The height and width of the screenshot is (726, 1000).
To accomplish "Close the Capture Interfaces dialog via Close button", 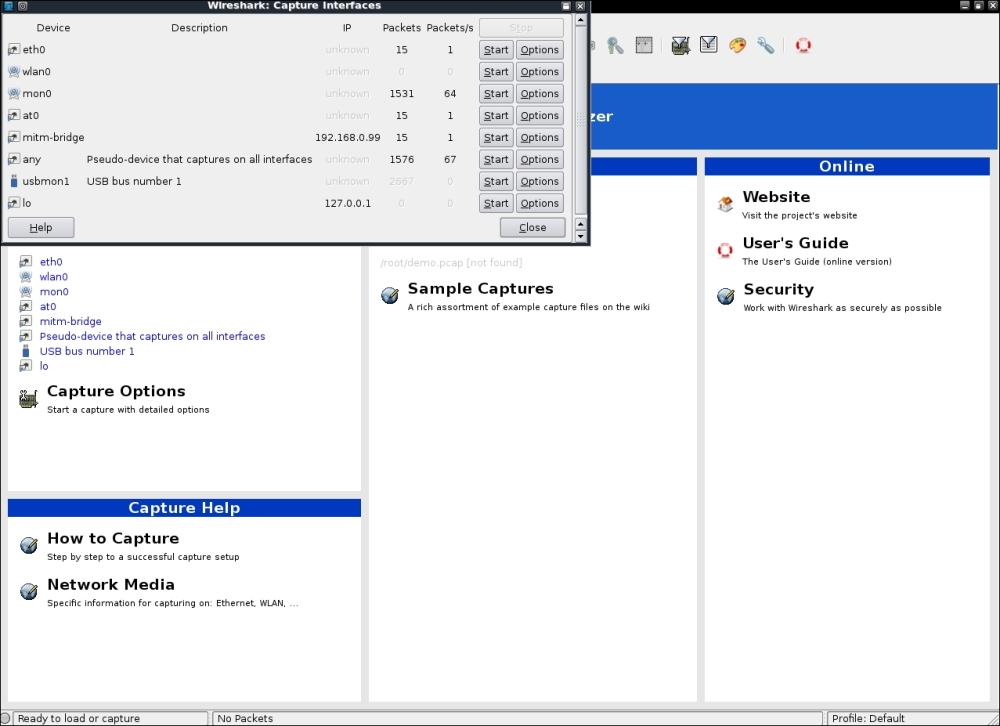I will tap(533, 228).
